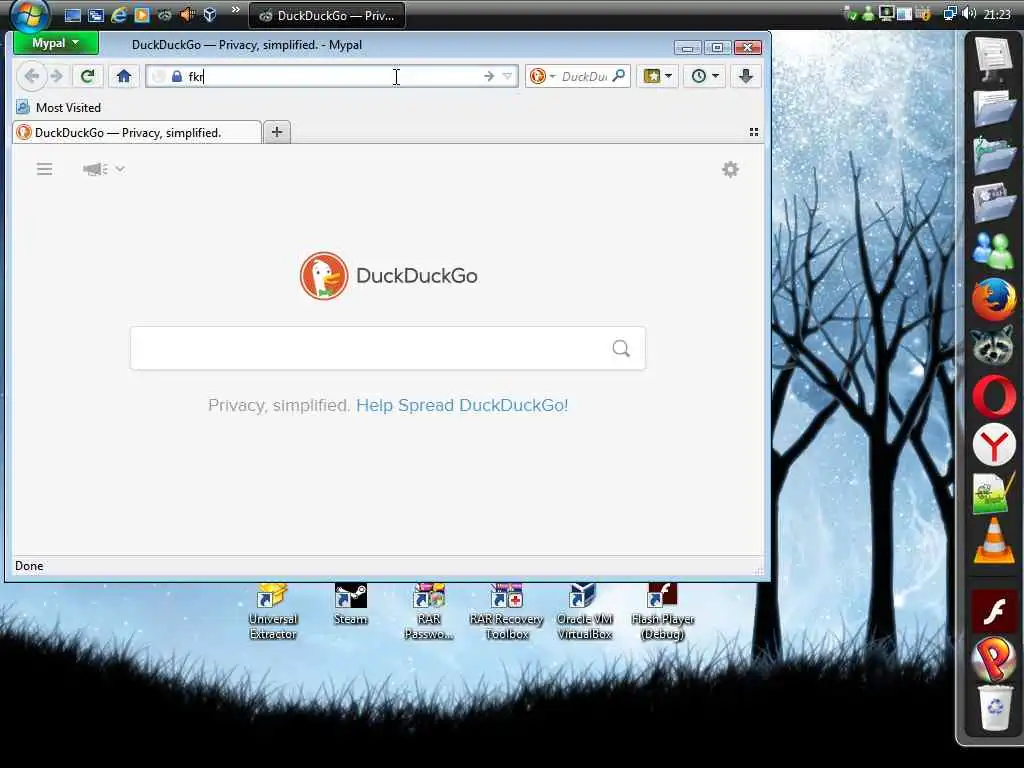The height and width of the screenshot is (768, 1024).
Task: Launch Opera from the right dock
Action: [x=993, y=396]
